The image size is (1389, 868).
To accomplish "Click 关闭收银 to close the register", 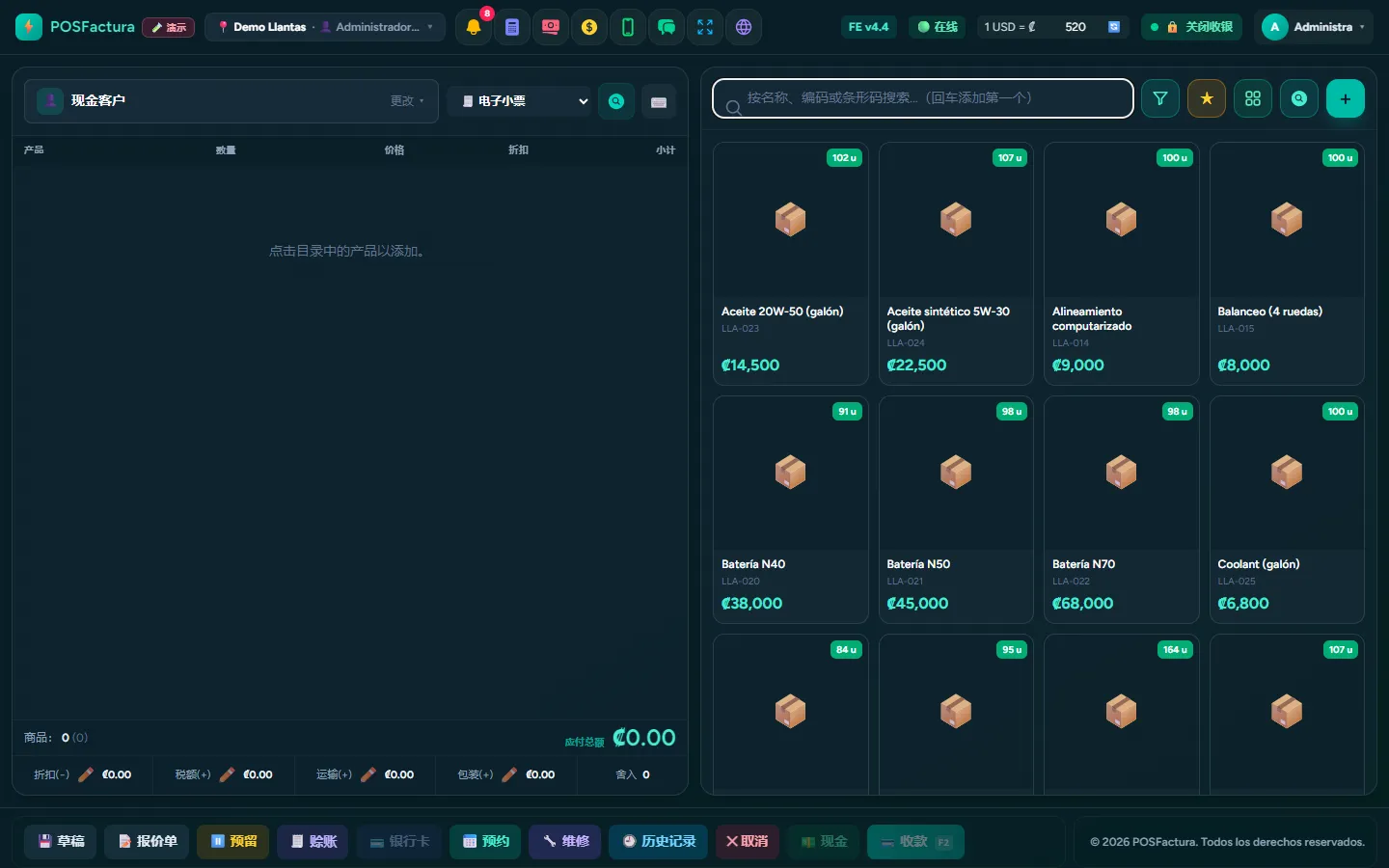I will [x=1191, y=27].
